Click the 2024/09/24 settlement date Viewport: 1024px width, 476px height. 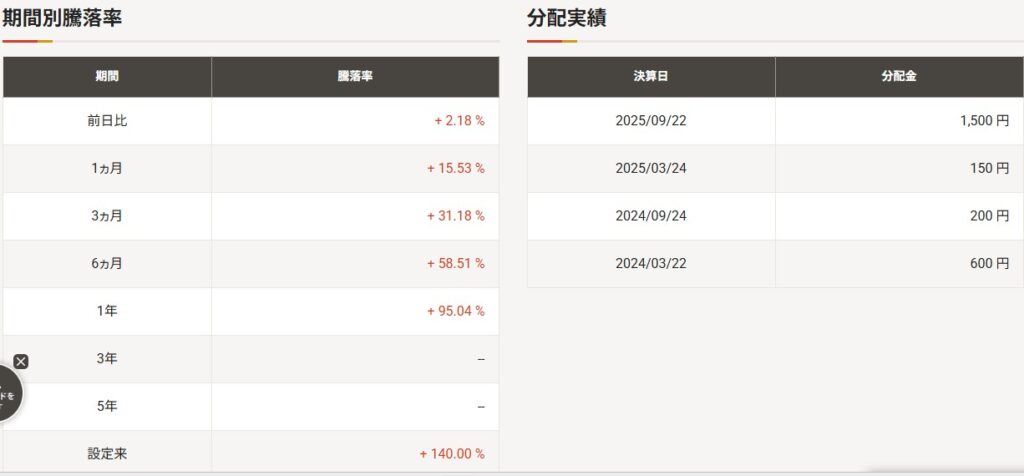tap(651, 216)
